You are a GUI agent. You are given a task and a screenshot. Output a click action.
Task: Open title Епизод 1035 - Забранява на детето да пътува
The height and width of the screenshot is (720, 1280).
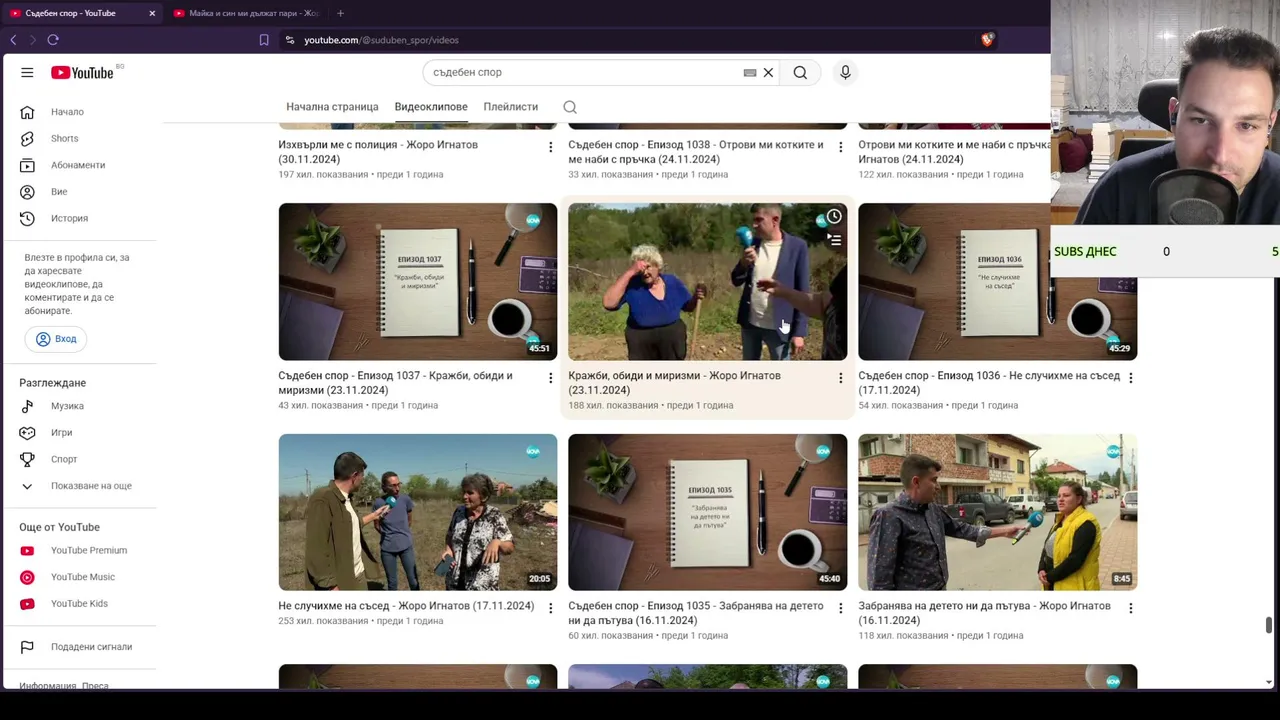696,613
